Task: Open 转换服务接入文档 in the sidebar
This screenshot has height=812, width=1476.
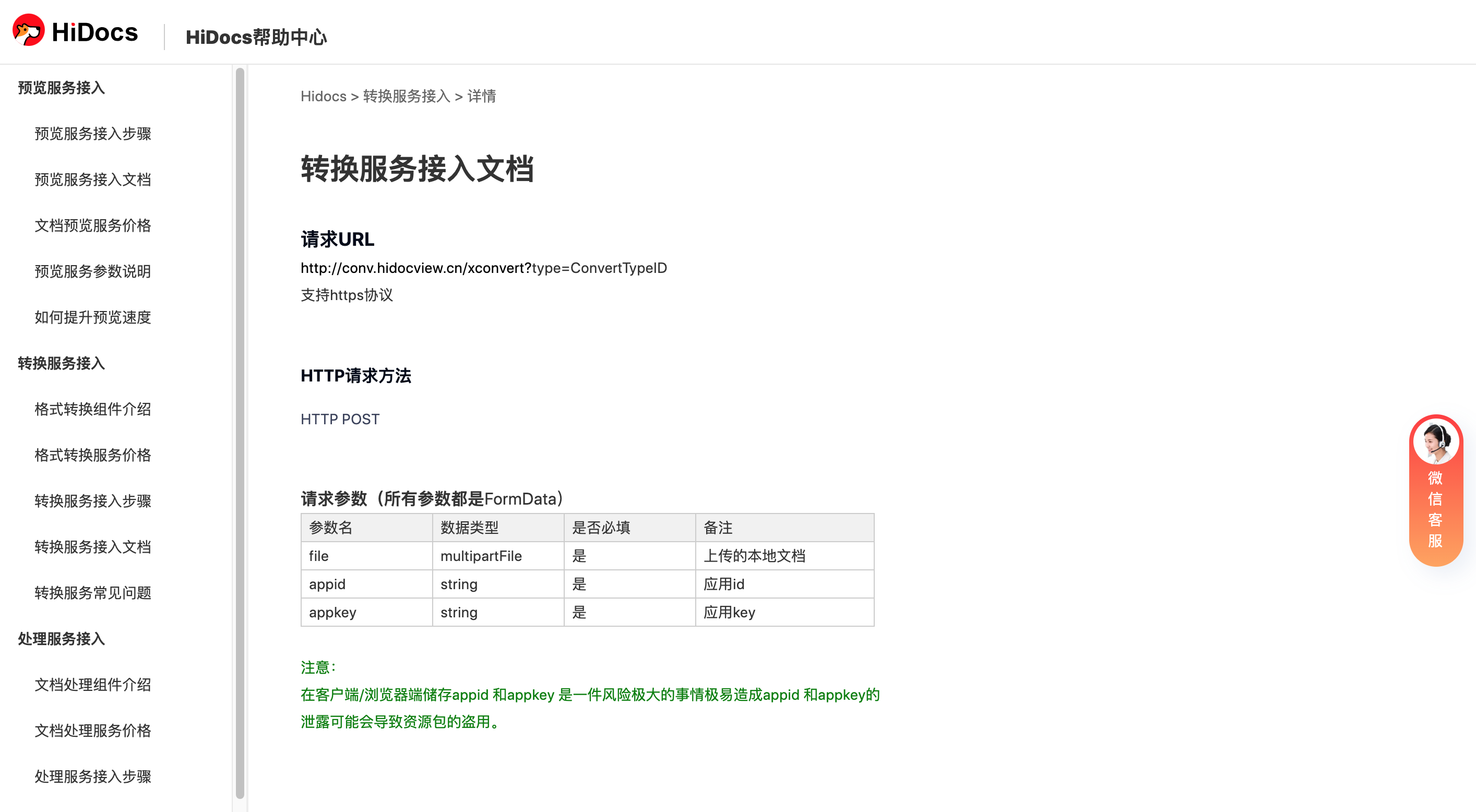Action: click(93, 547)
